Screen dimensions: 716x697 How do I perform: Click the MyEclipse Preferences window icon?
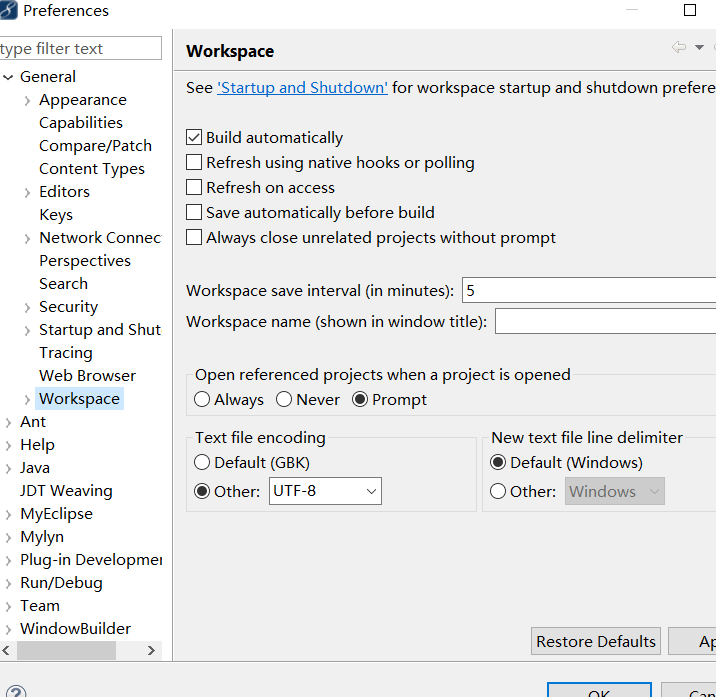pyautogui.click(x=8, y=10)
